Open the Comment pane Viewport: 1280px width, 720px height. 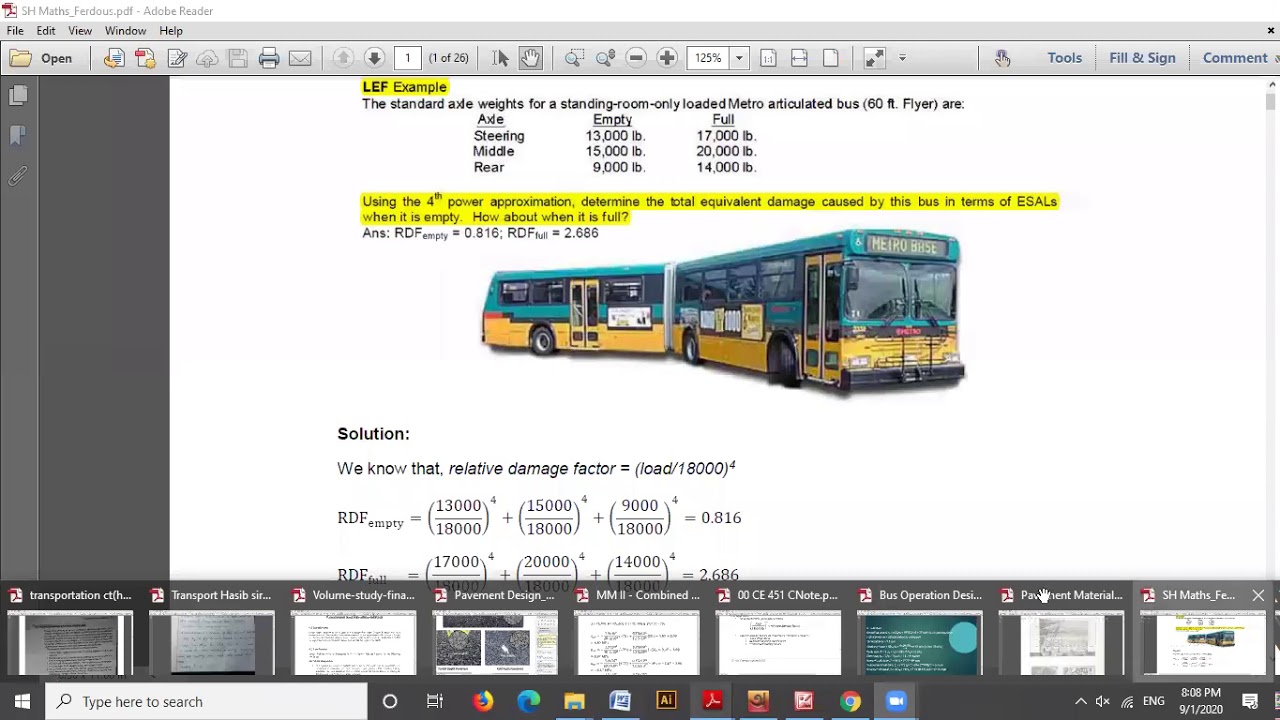1235,58
